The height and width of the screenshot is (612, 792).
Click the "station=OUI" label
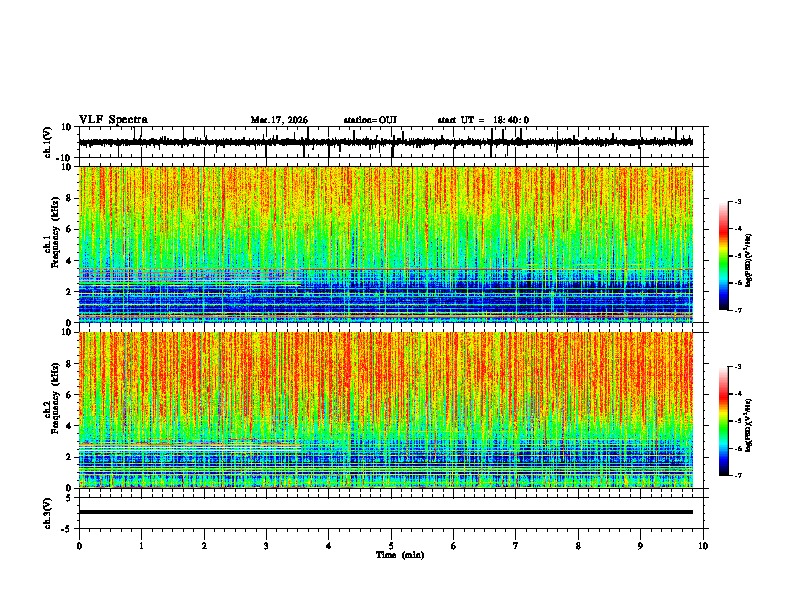370,120
